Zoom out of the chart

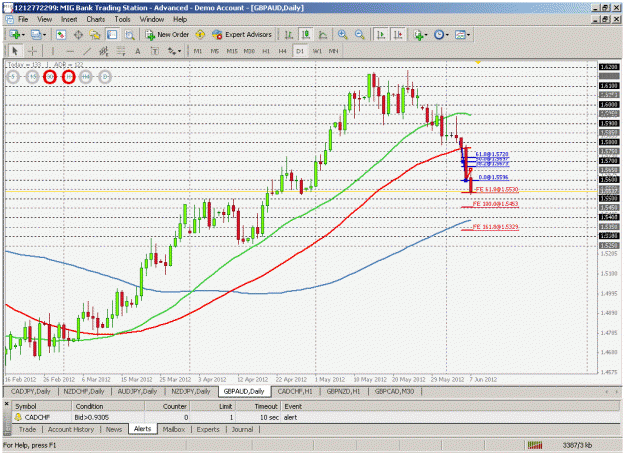360,35
